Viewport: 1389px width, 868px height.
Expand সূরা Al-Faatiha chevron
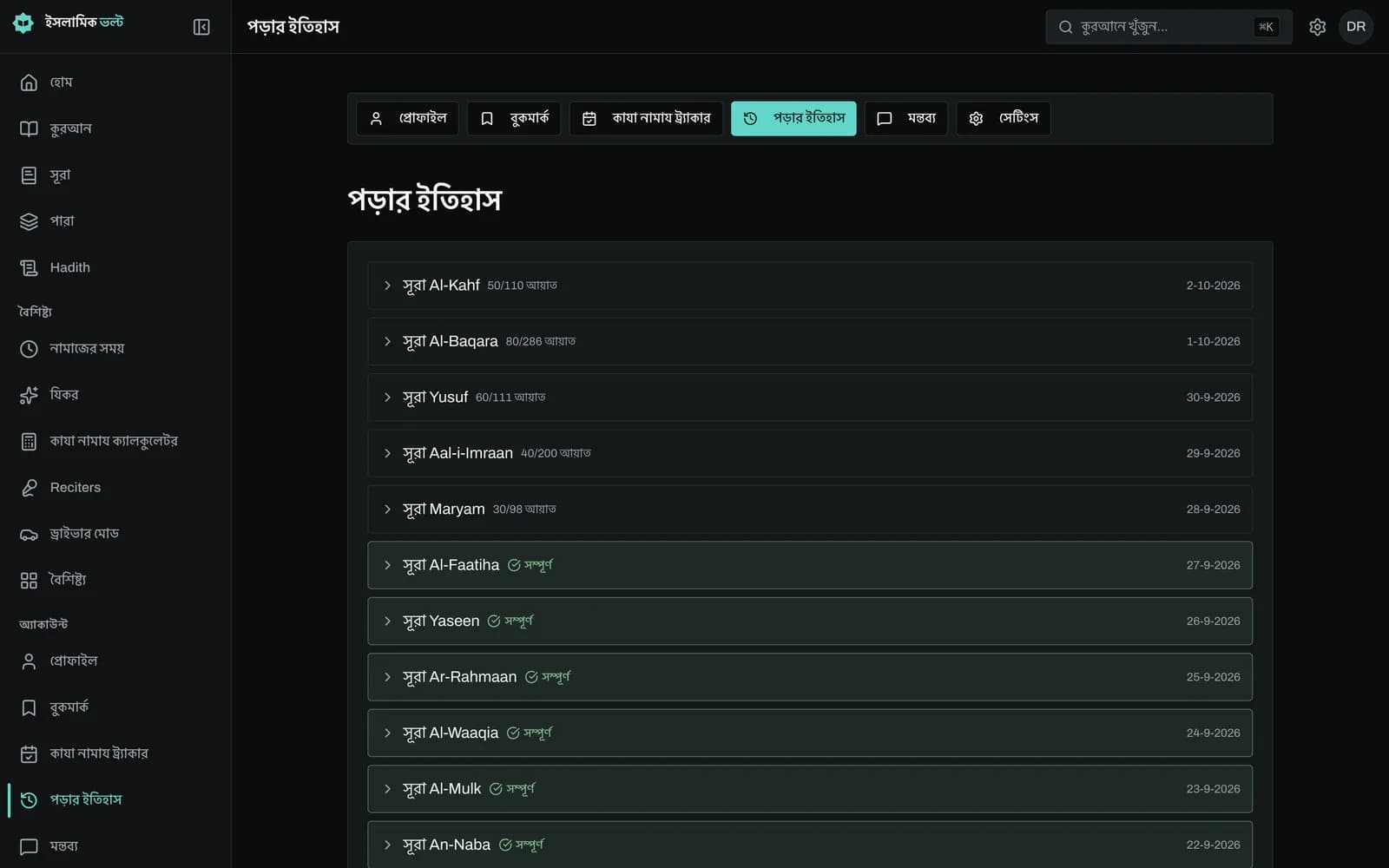[x=387, y=565]
